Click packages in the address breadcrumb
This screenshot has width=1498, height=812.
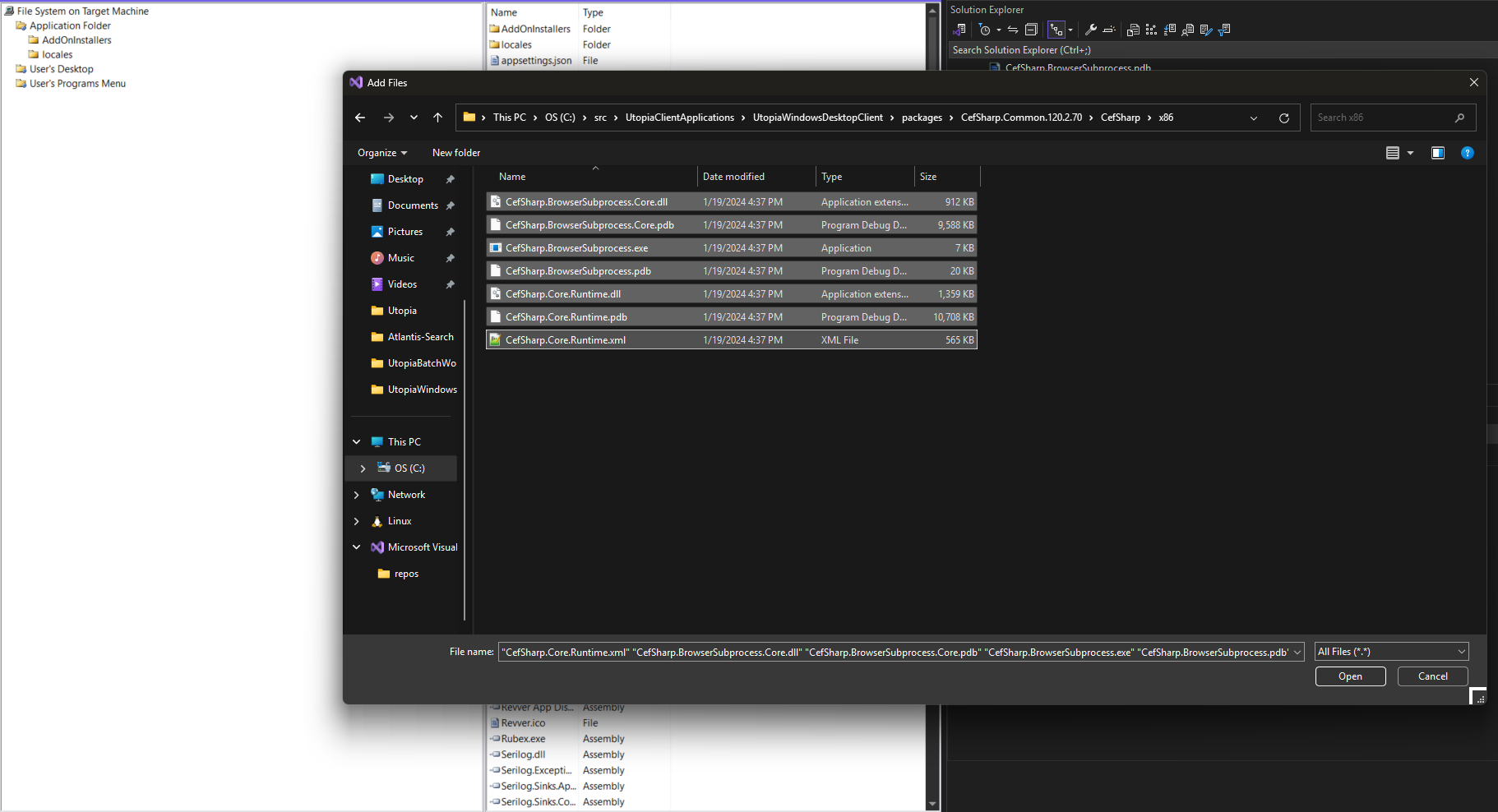(x=922, y=118)
